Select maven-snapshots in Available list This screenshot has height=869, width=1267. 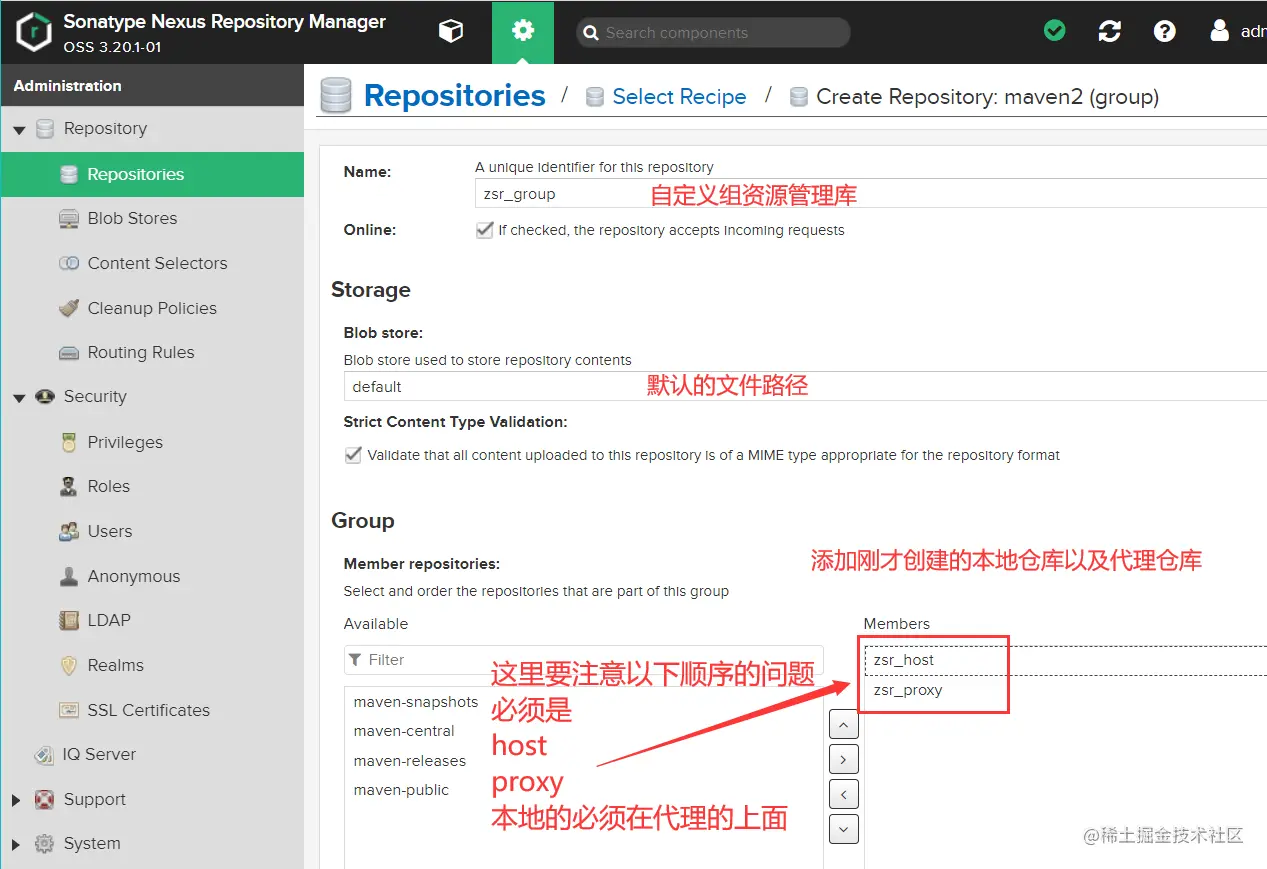[x=416, y=702]
